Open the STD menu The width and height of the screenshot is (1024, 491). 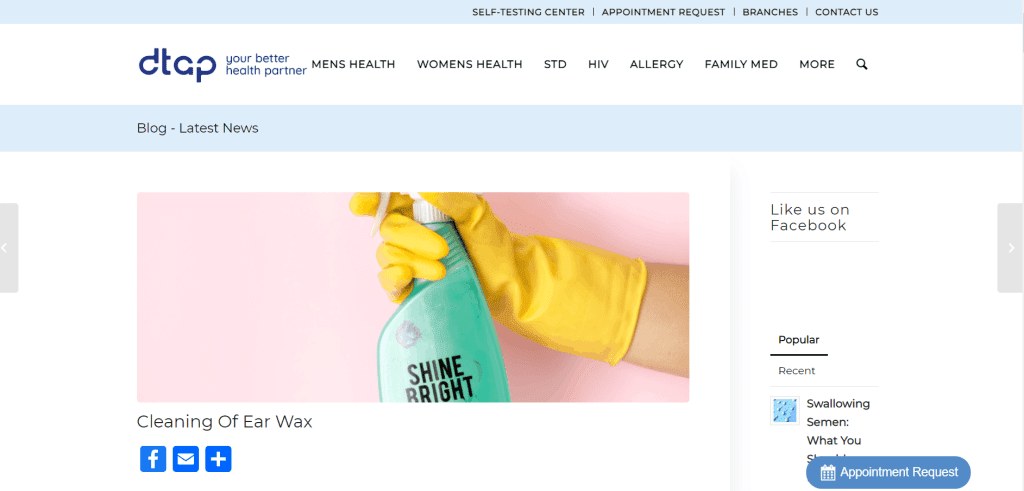555,64
